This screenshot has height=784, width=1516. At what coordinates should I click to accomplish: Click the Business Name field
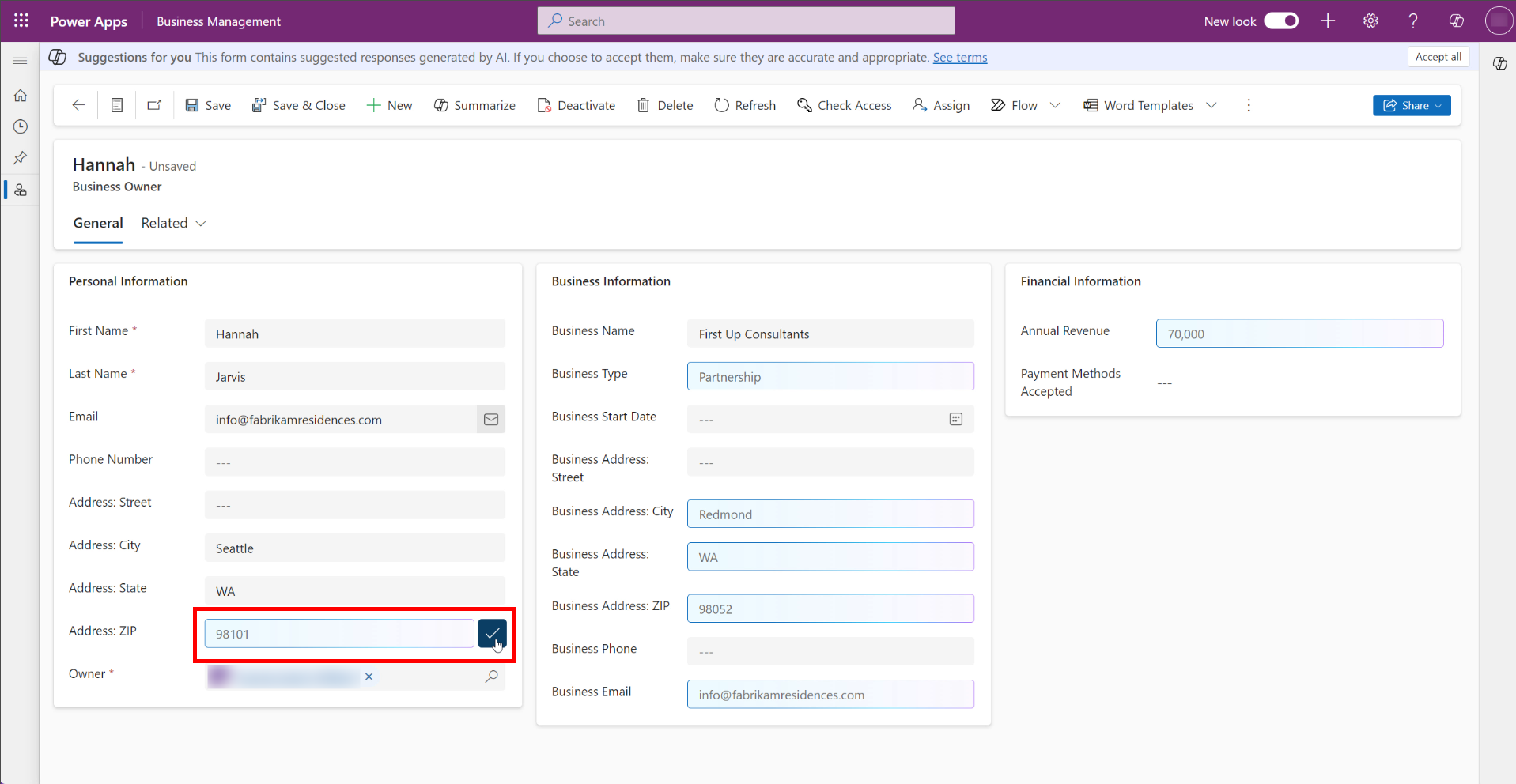point(830,334)
